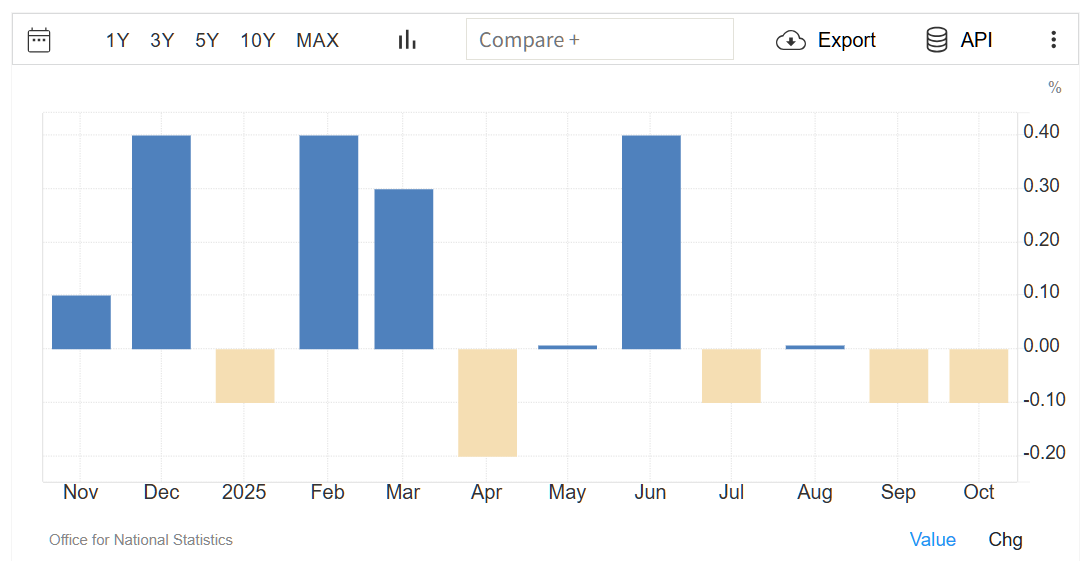Click the December blue bar
The height and width of the screenshot is (561, 1087).
coord(161,242)
